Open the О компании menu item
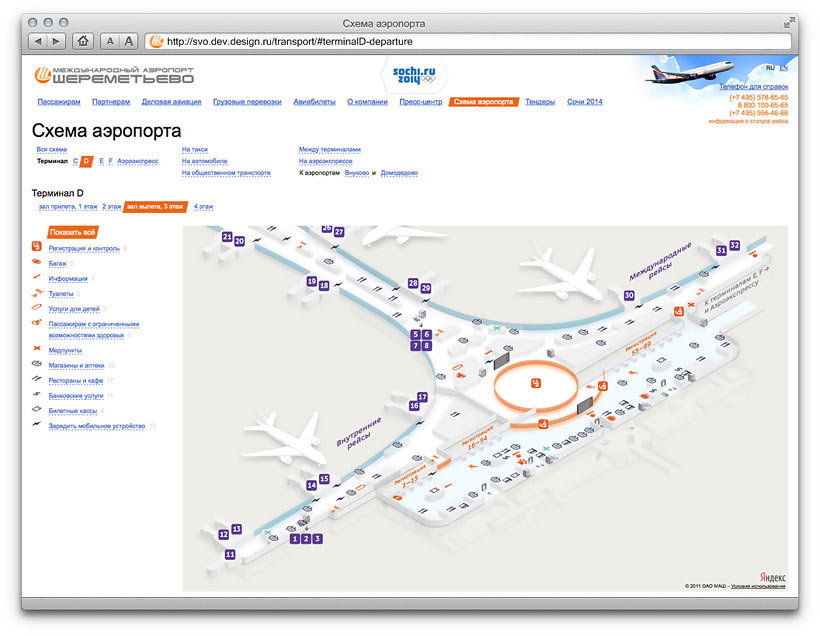The height and width of the screenshot is (636, 820). tap(368, 101)
